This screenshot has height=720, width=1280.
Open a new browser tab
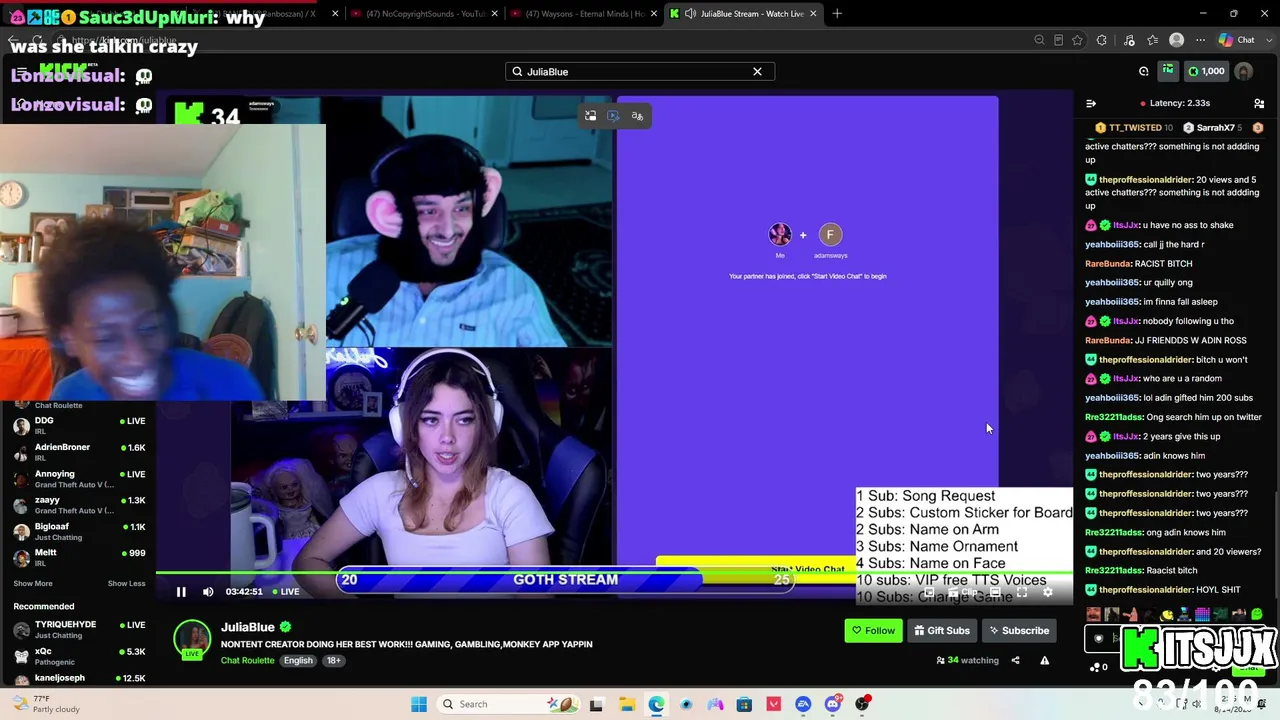837,14
